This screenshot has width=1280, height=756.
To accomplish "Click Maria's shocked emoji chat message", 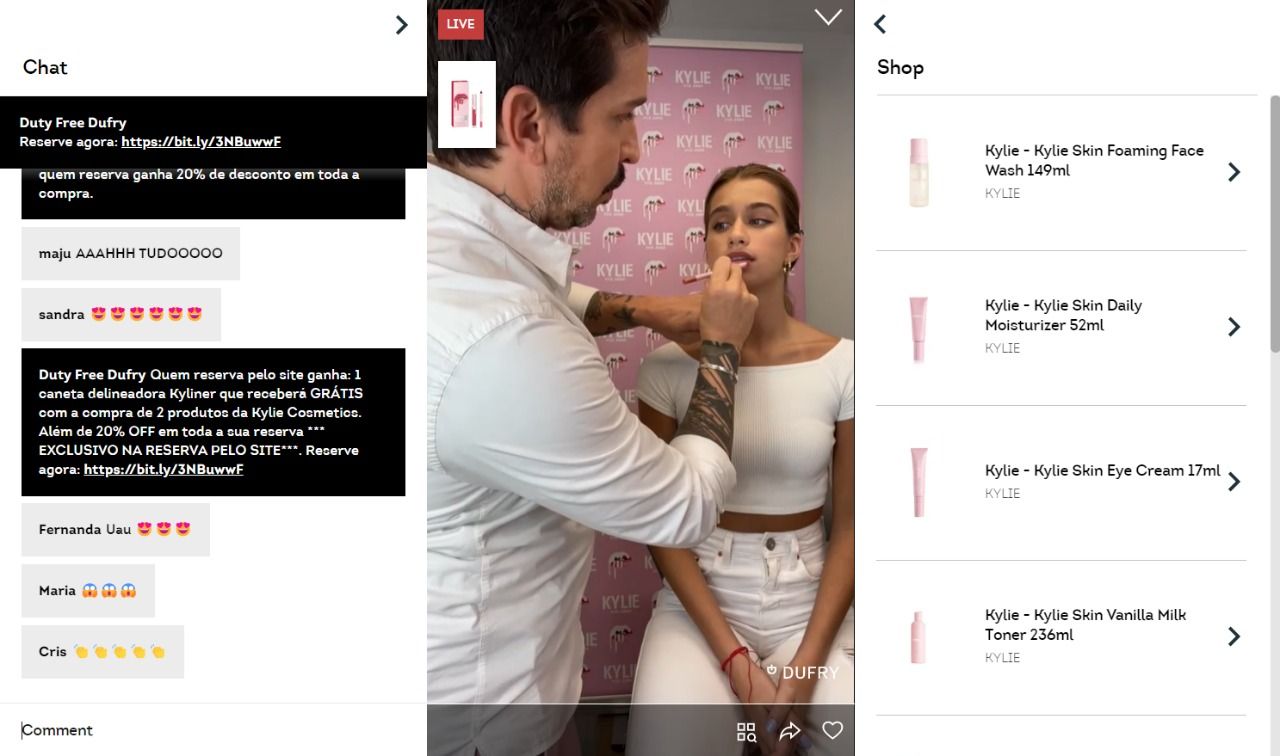I will (88, 591).
